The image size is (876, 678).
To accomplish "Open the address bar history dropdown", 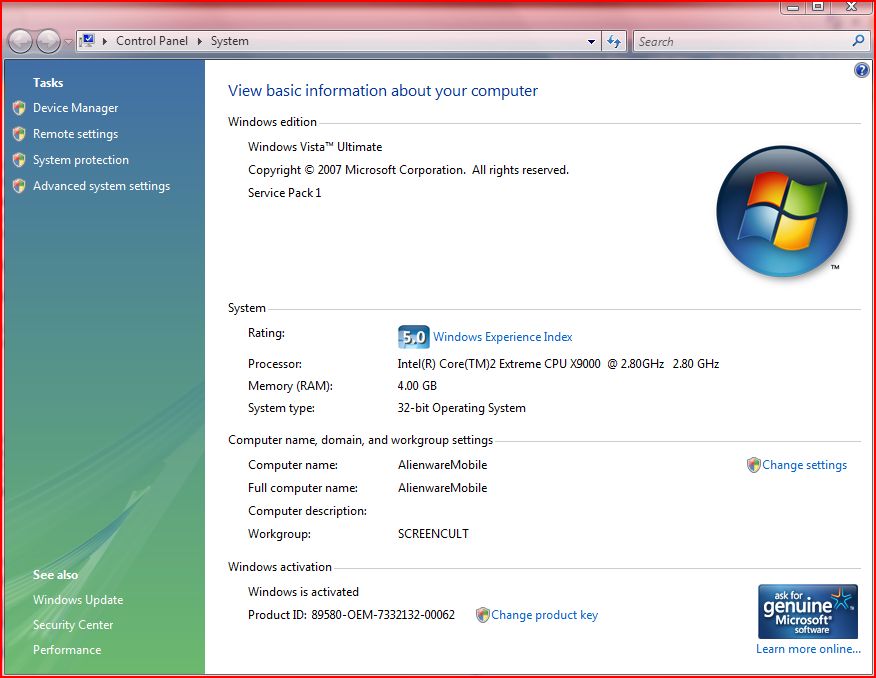I will click(x=591, y=41).
